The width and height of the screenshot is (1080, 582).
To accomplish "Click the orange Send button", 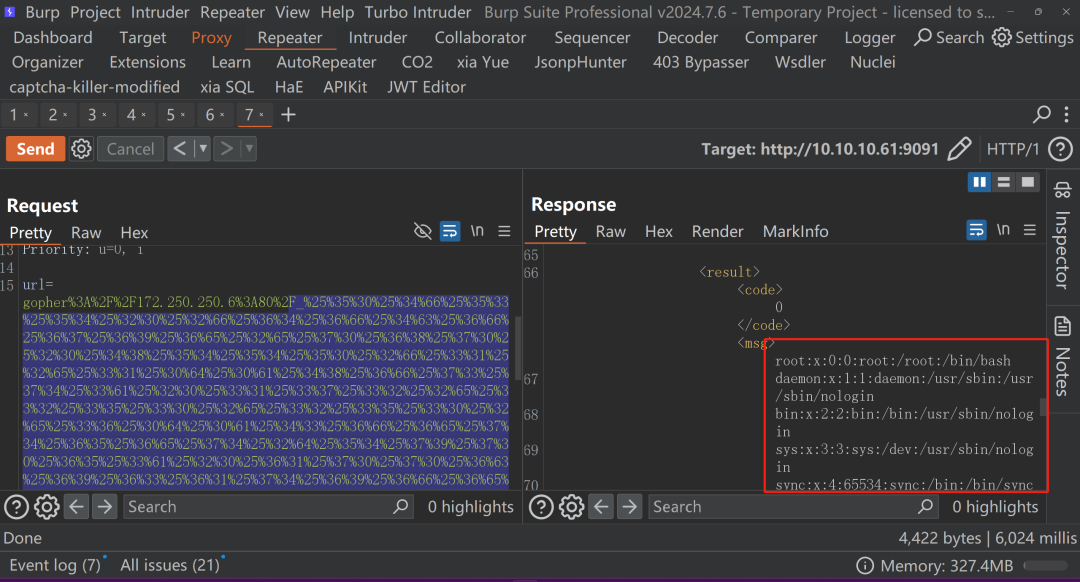I will coord(36,149).
